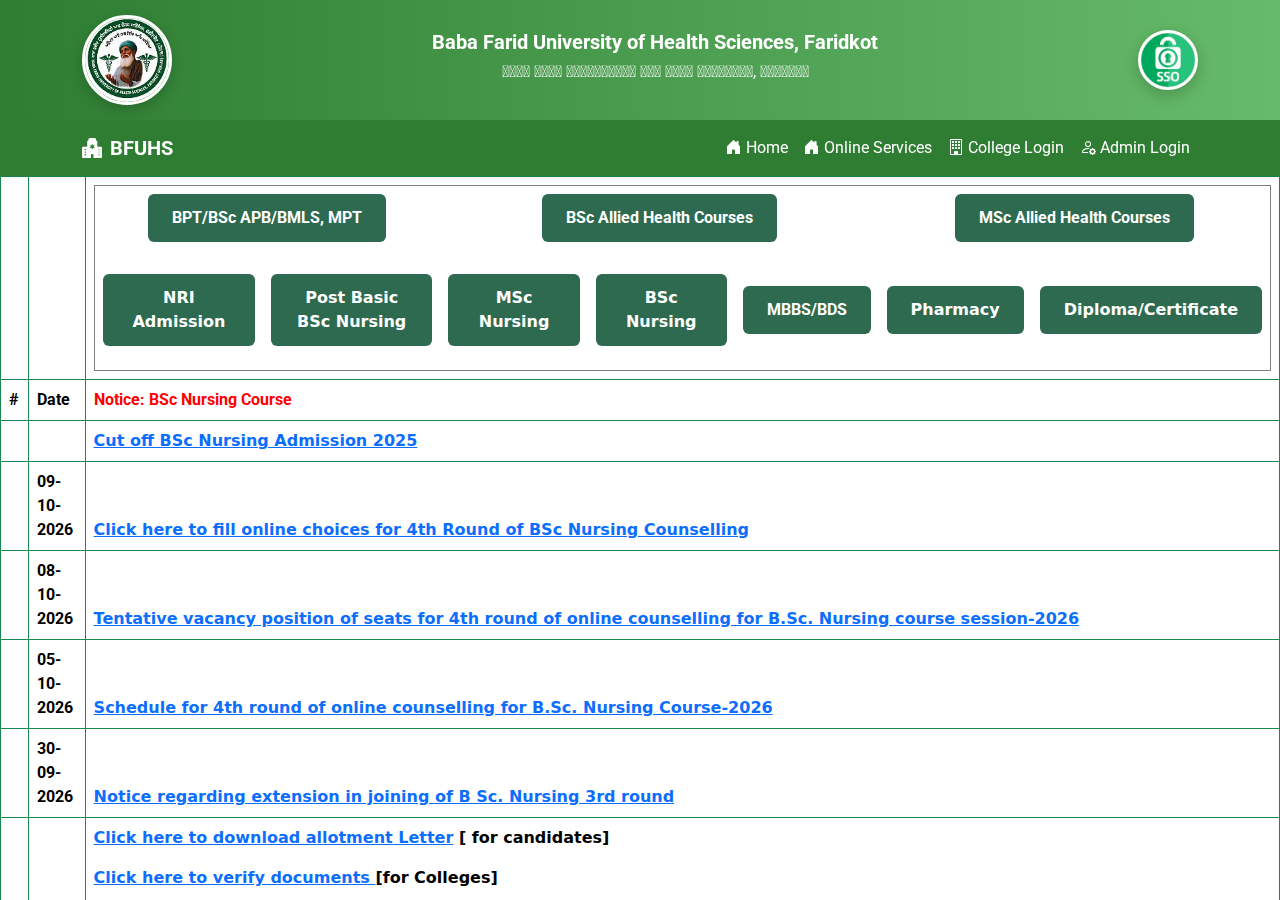This screenshot has width=1280, height=900.
Task: Click the date 05-10-2026 cell
Action: 55,684
